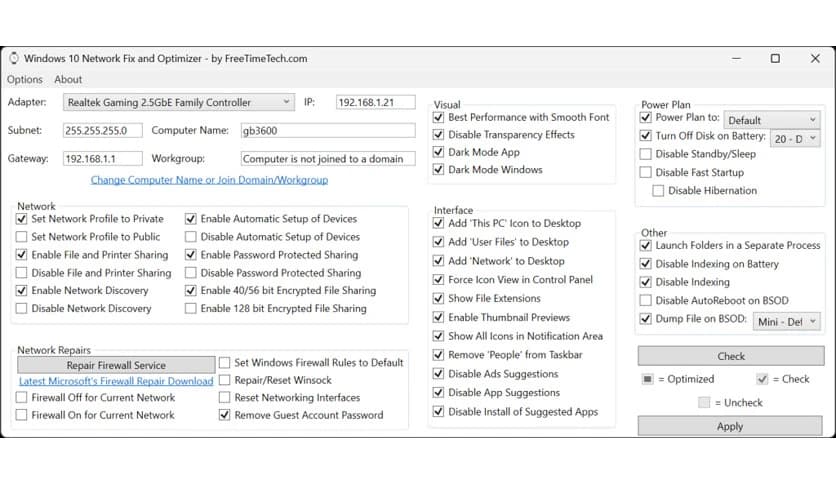Image resolution: width=836 pixels, height=484 pixels.
Task: Click the Workgroup field
Action: coord(328,158)
